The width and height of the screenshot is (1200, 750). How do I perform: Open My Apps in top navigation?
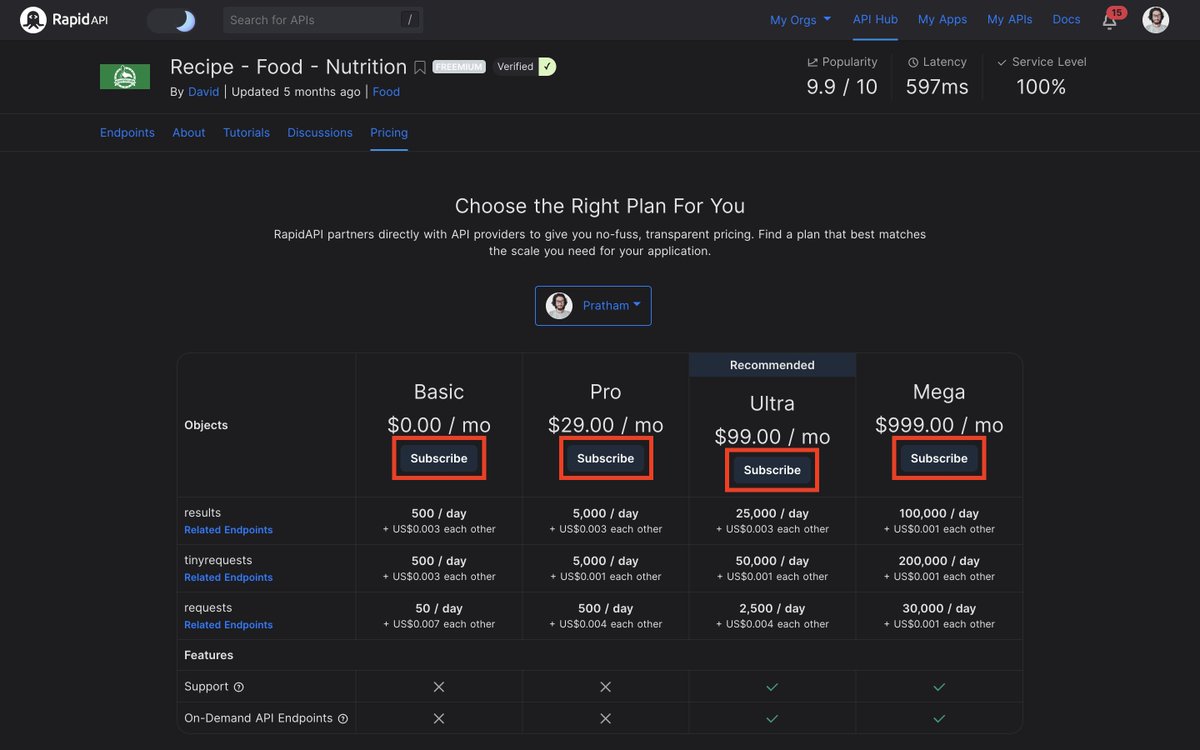click(942, 19)
